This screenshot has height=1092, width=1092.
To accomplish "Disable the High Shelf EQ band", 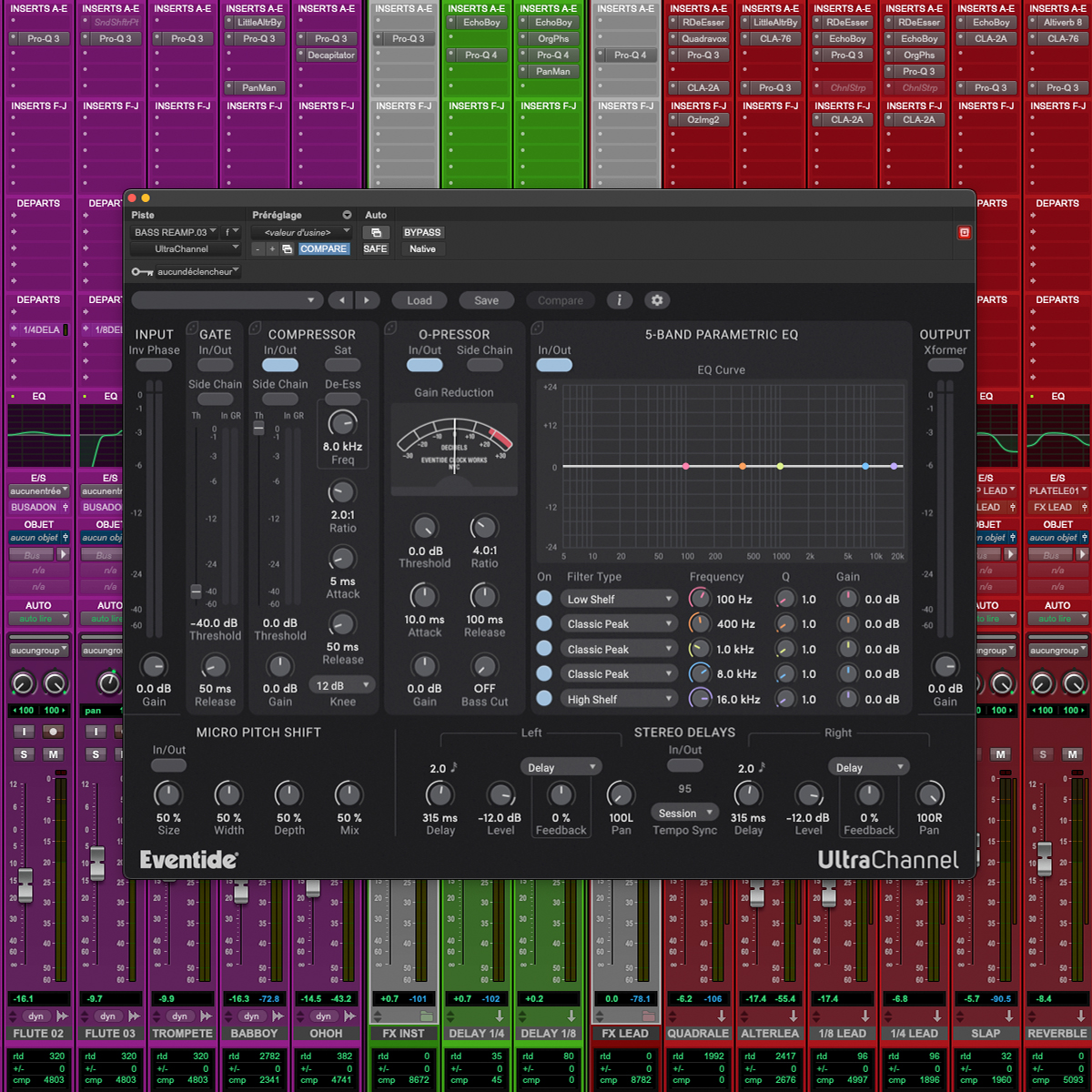I will [x=544, y=699].
